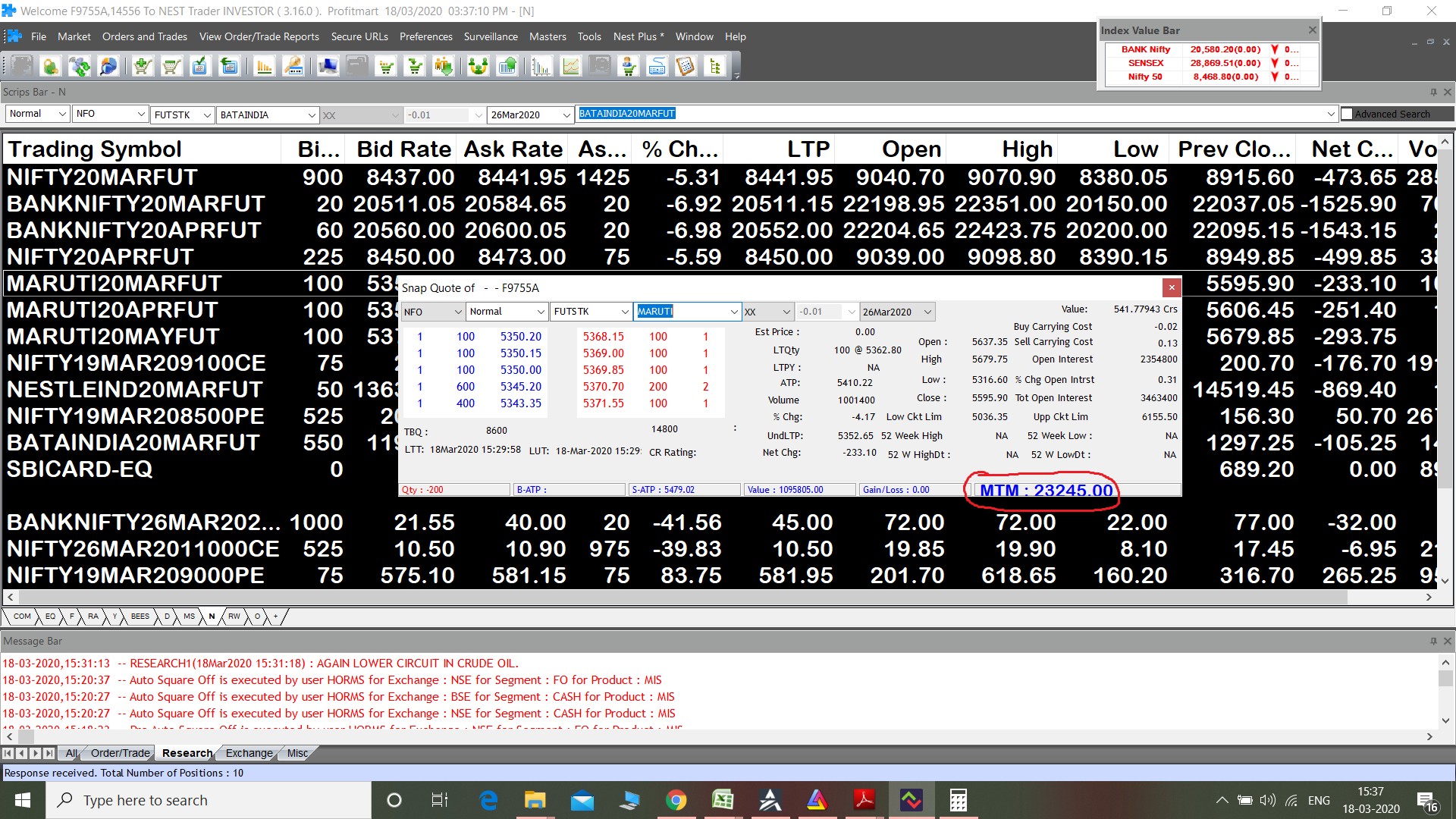
Task: Close the Snap Quote window
Action: (x=1172, y=287)
